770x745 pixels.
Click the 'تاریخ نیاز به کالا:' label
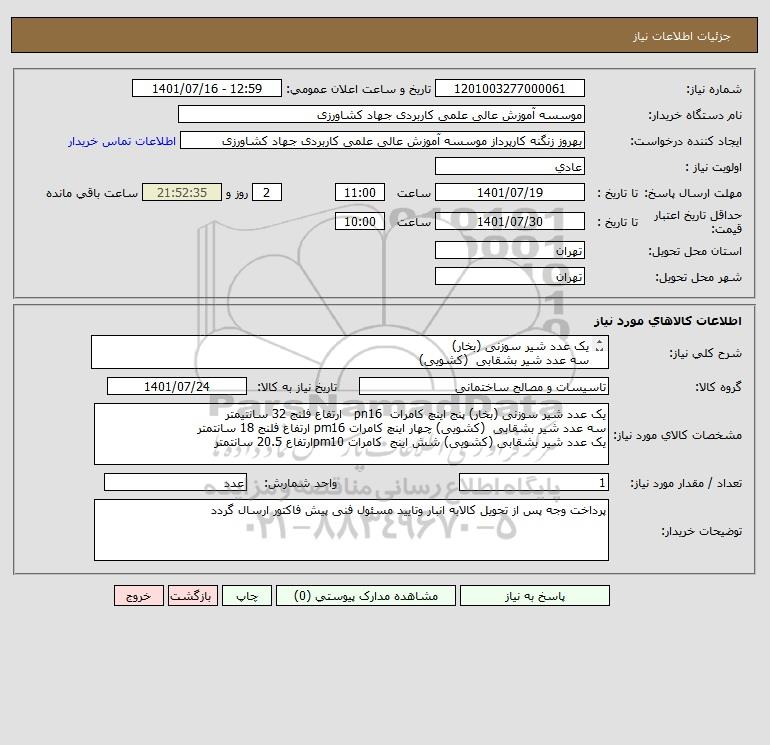(298, 387)
